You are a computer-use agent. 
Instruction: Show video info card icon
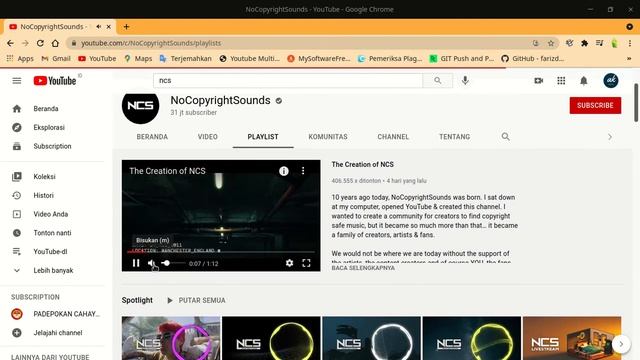pos(284,171)
